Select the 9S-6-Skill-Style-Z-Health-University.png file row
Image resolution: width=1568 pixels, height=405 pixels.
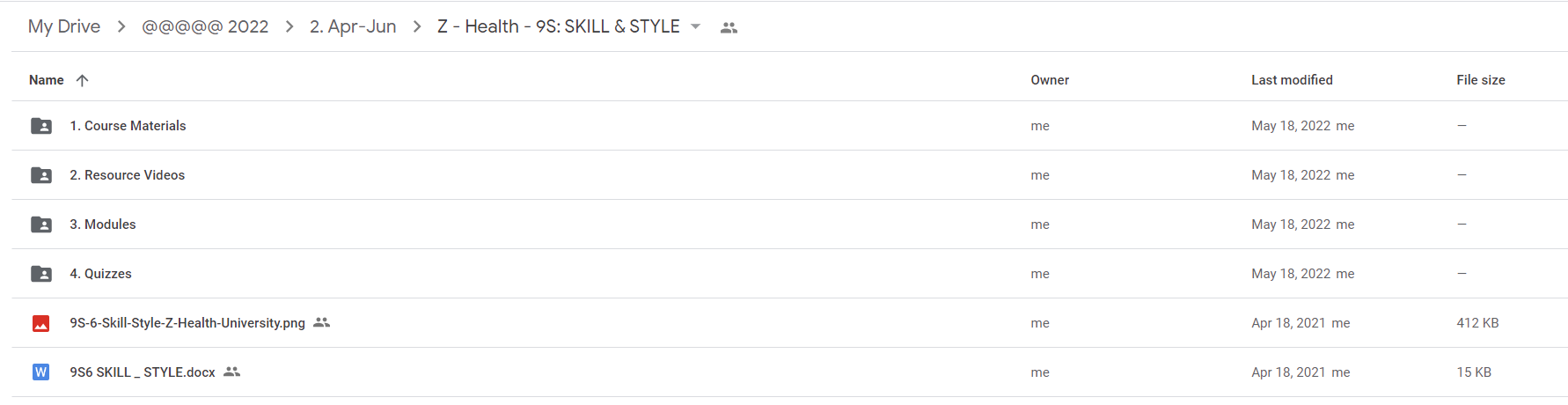tap(789, 323)
